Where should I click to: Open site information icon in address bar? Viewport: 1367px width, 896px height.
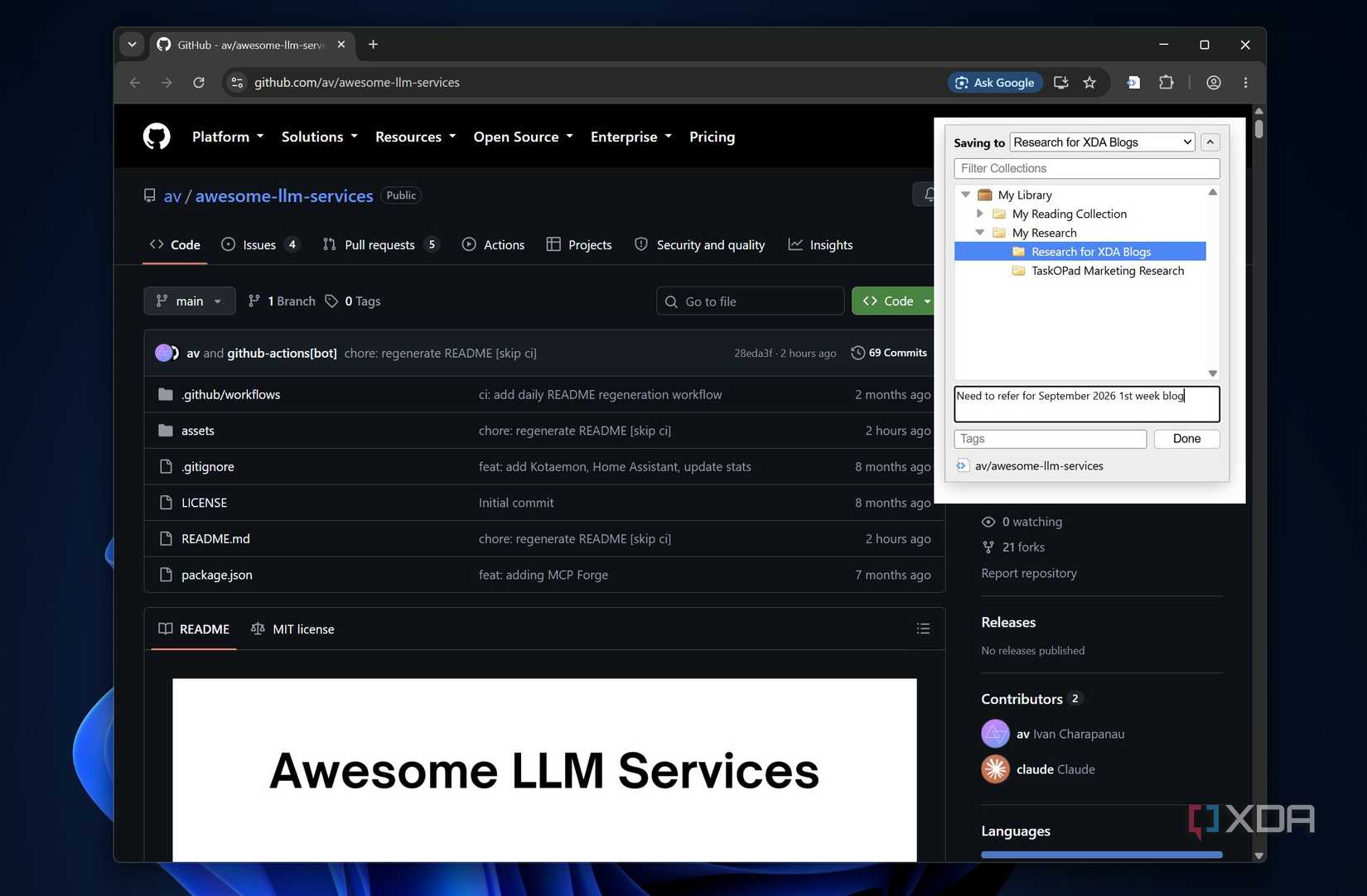(237, 83)
